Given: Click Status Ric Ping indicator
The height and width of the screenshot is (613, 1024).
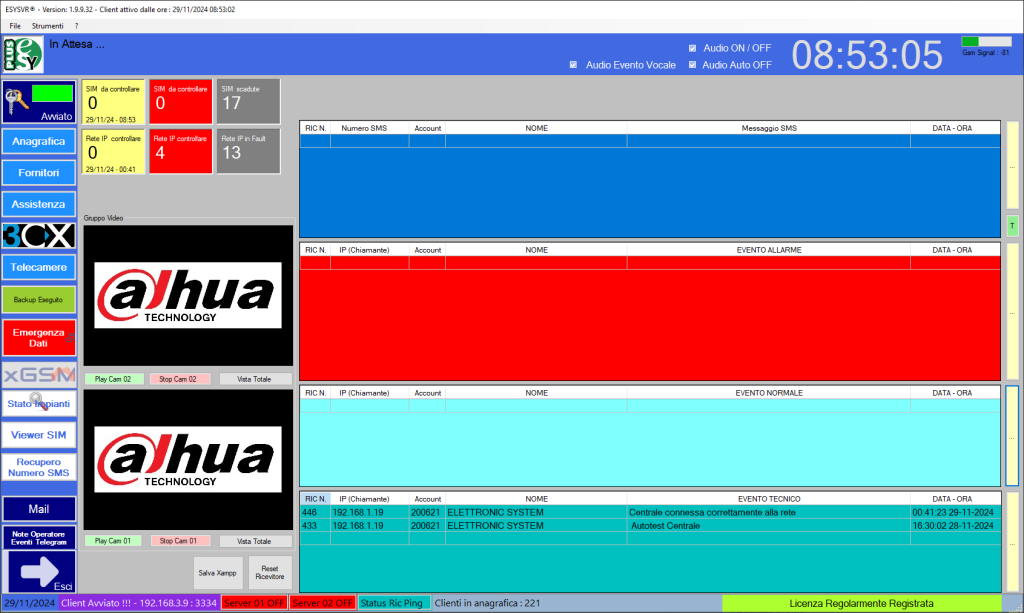Looking at the screenshot, I should (392, 603).
